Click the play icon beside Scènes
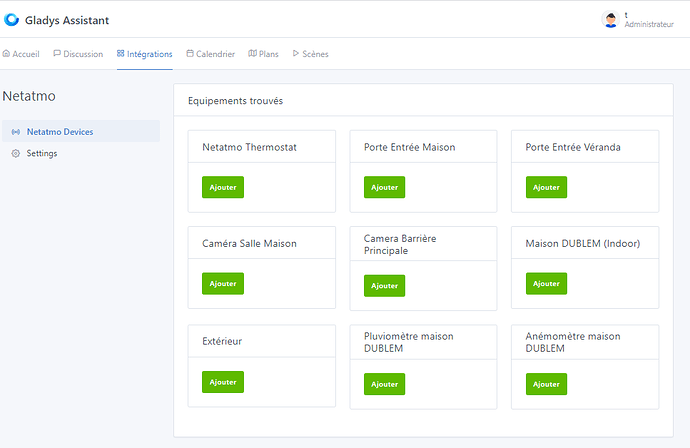Screen dimensions: 690x448 [296, 53]
